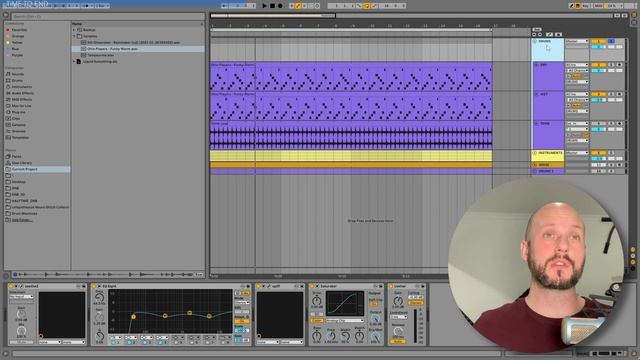Select Ohio Players - Funky Worm.wav file

pyautogui.click(x=138, y=49)
